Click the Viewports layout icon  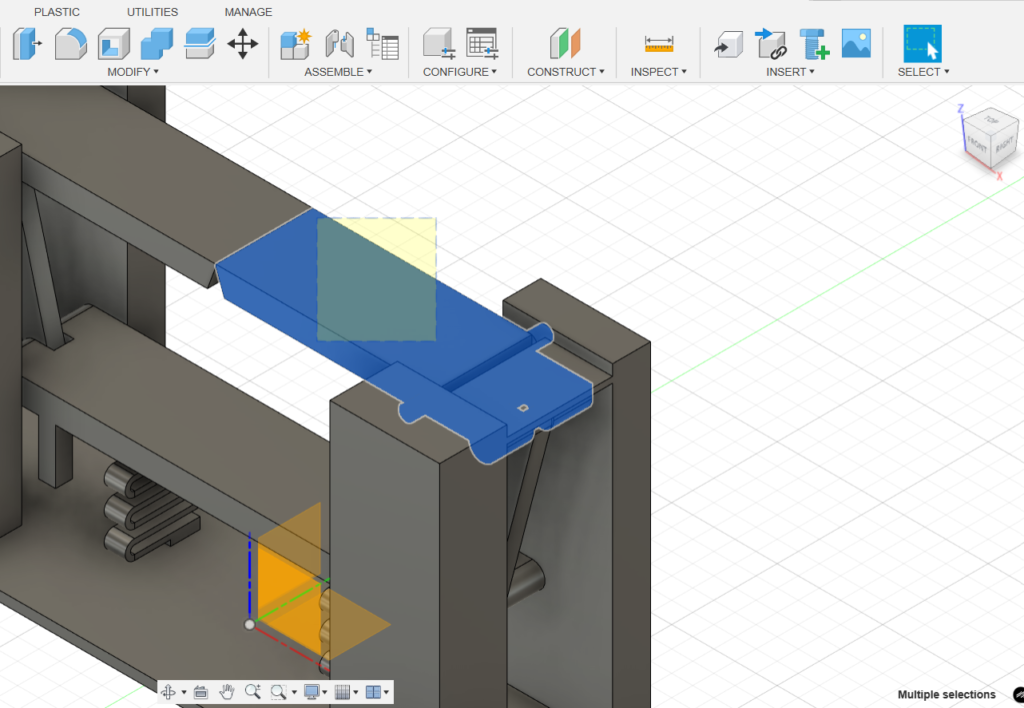point(374,692)
